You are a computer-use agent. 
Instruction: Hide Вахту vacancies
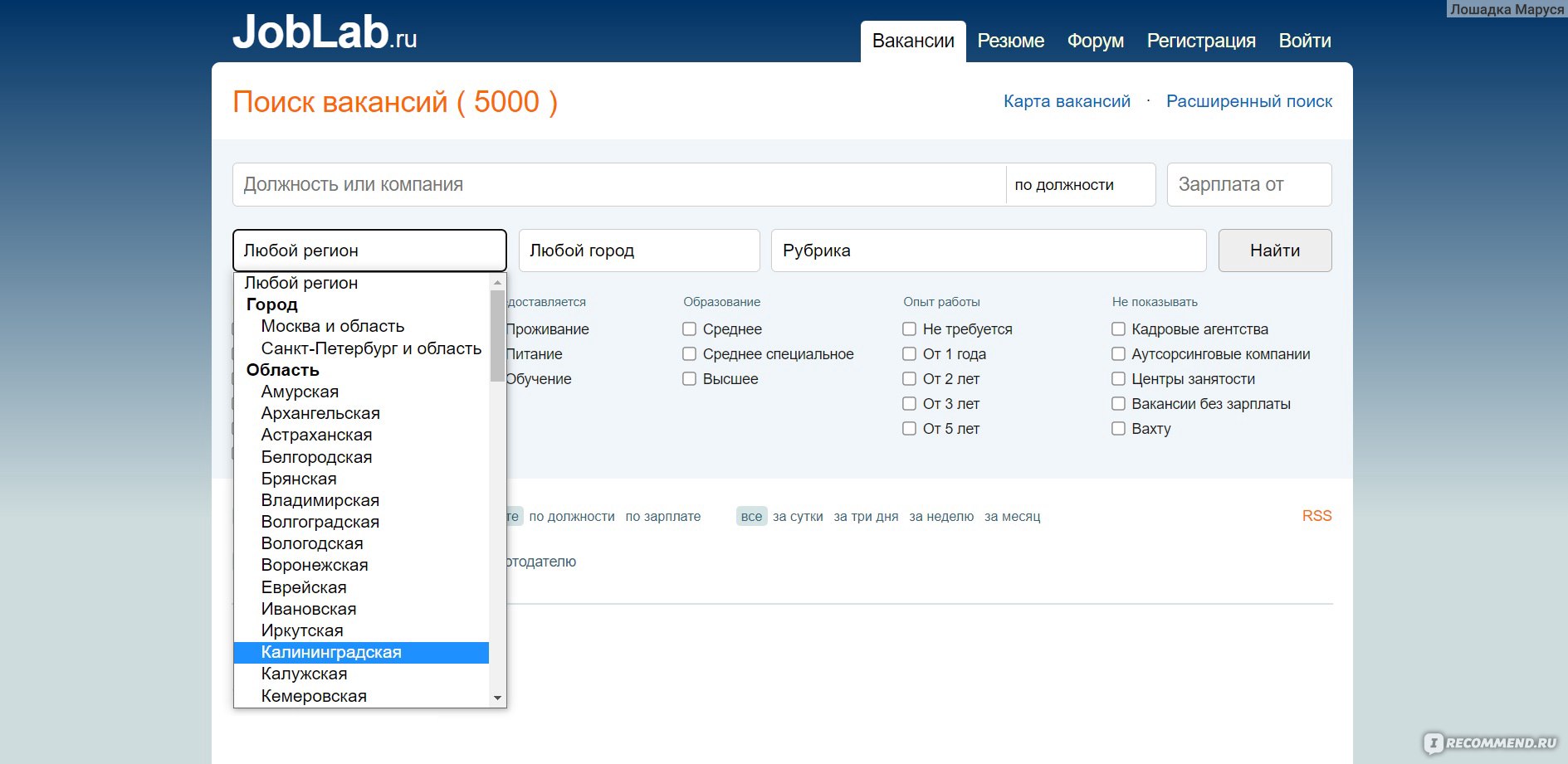click(1118, 429)
